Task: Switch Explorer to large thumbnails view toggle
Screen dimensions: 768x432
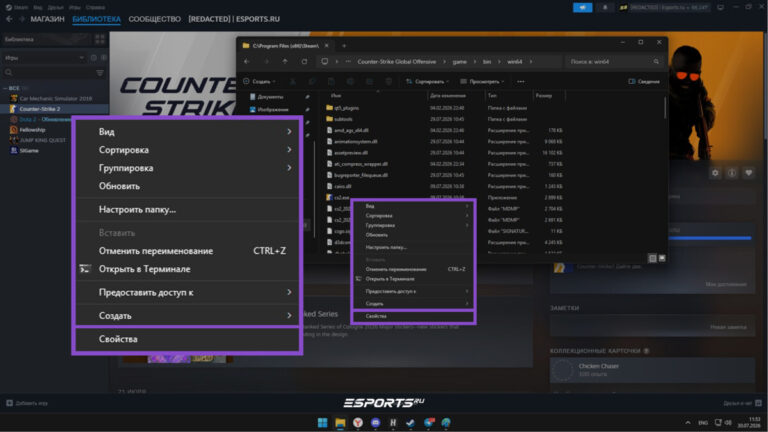Action: pyautogui.click(x=662, y=258)
